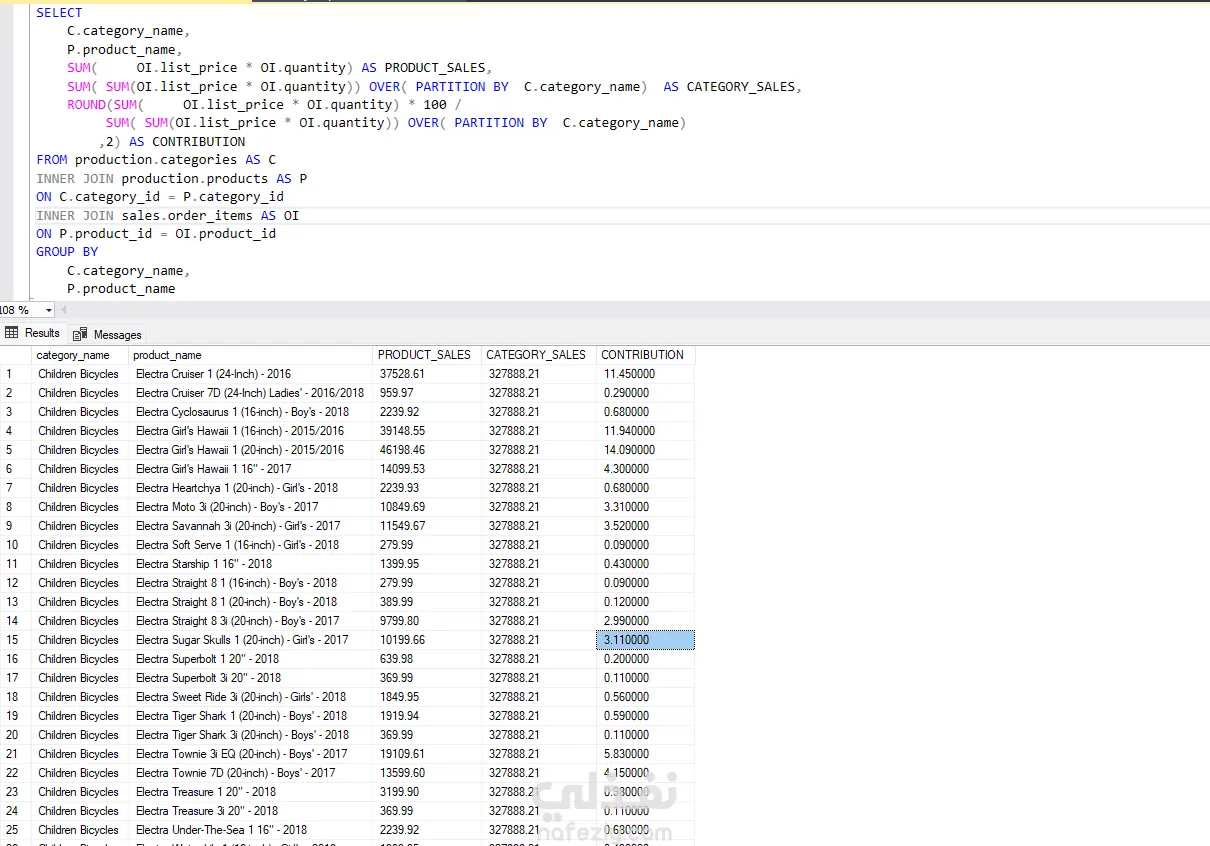Click PRODUCT_SALES value 37528.61
The image size is (1210, 846).
coord(426,374)
